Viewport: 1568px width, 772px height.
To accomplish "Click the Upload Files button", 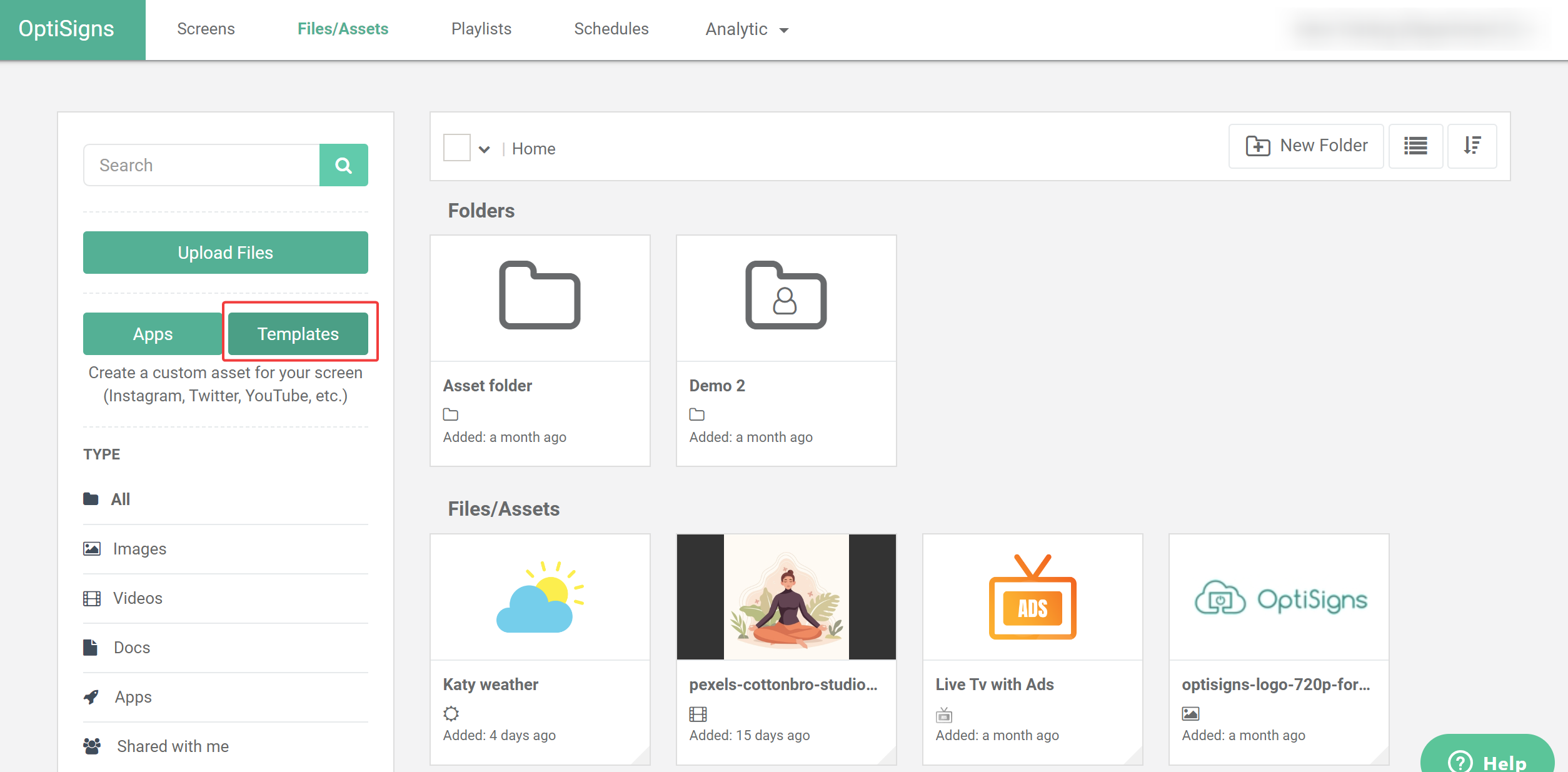I will 225,253.
